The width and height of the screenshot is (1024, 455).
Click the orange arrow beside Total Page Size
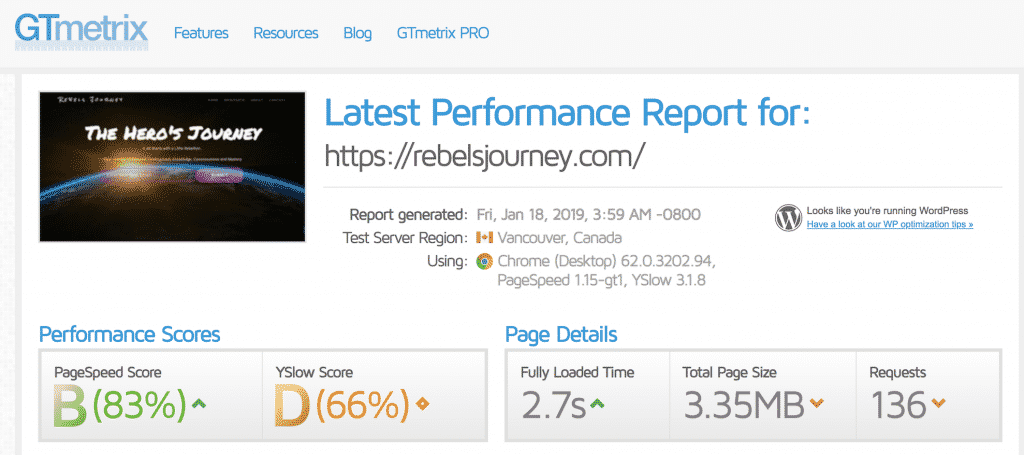coord(816,404)
